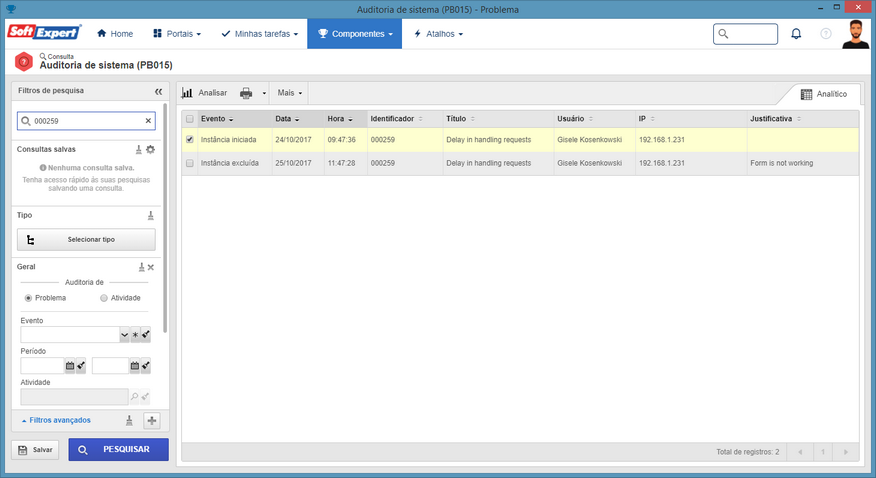Open the Minhas tarefas dropdown
876x478 pixels.
[x=260, y=34]
